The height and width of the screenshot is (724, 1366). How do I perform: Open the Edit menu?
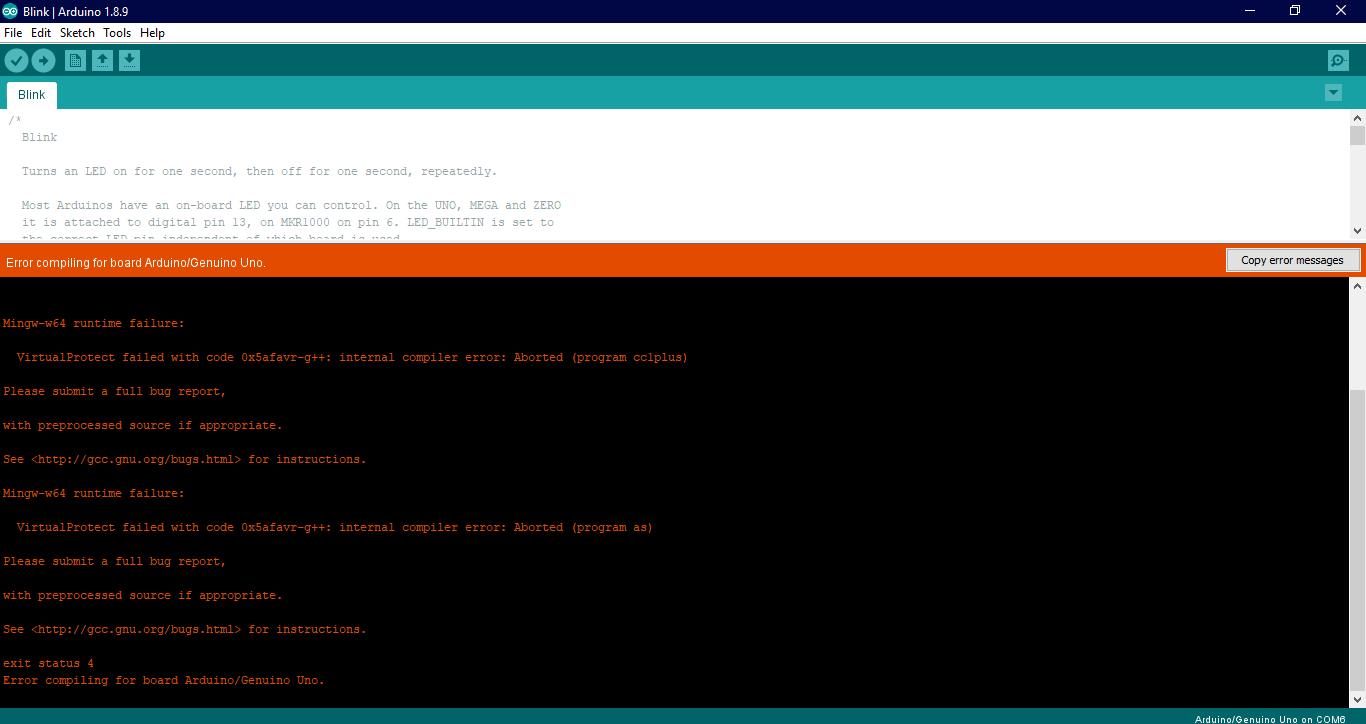pyautogui.click(x=41, y=32)
